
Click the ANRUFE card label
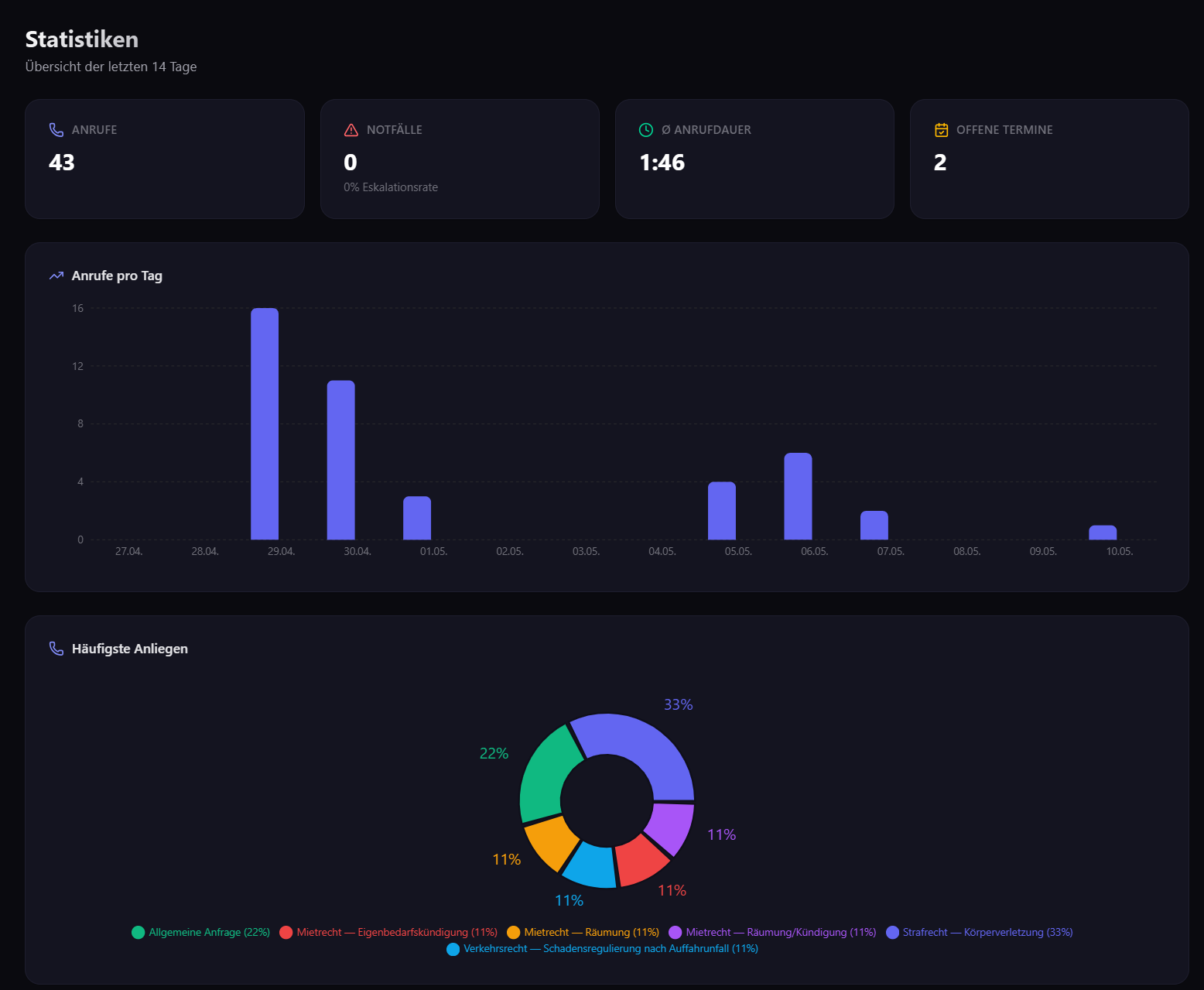pyautogui.click(x=94, y=130)
